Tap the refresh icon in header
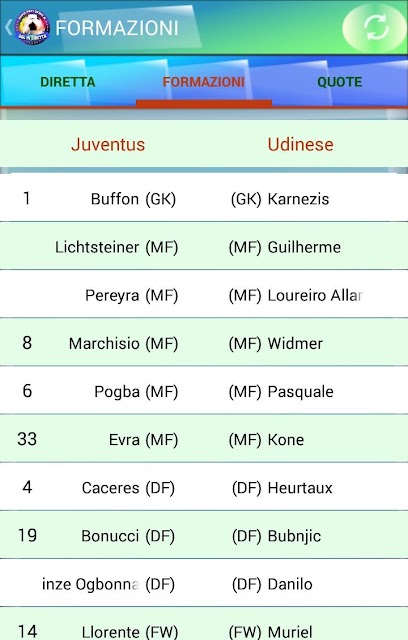The image size is (408, 640). click(x=376, y=27)
